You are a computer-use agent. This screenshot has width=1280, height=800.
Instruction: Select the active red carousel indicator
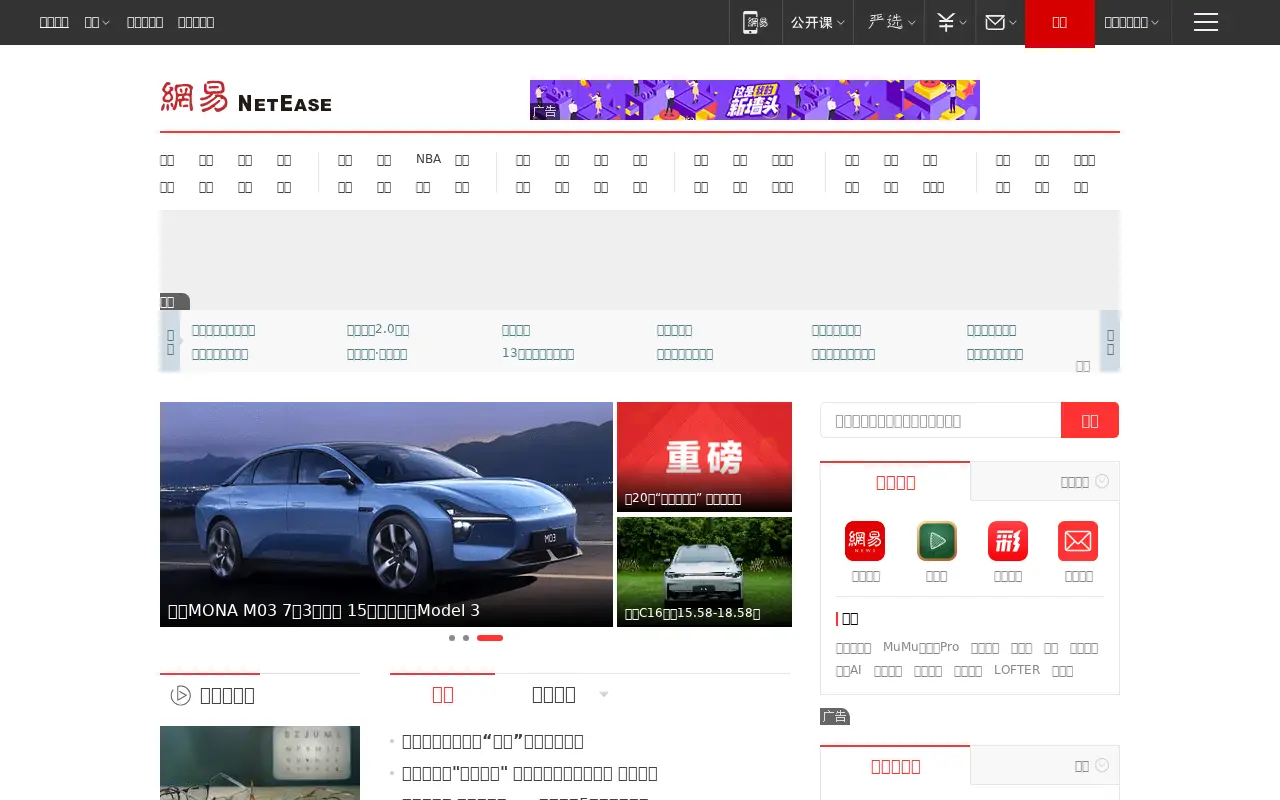point(490,638)
